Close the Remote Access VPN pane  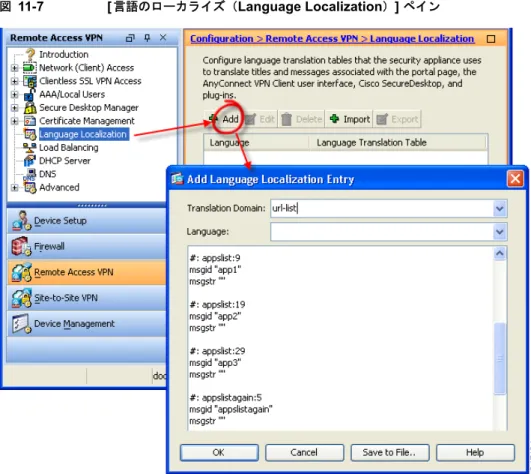163,37
